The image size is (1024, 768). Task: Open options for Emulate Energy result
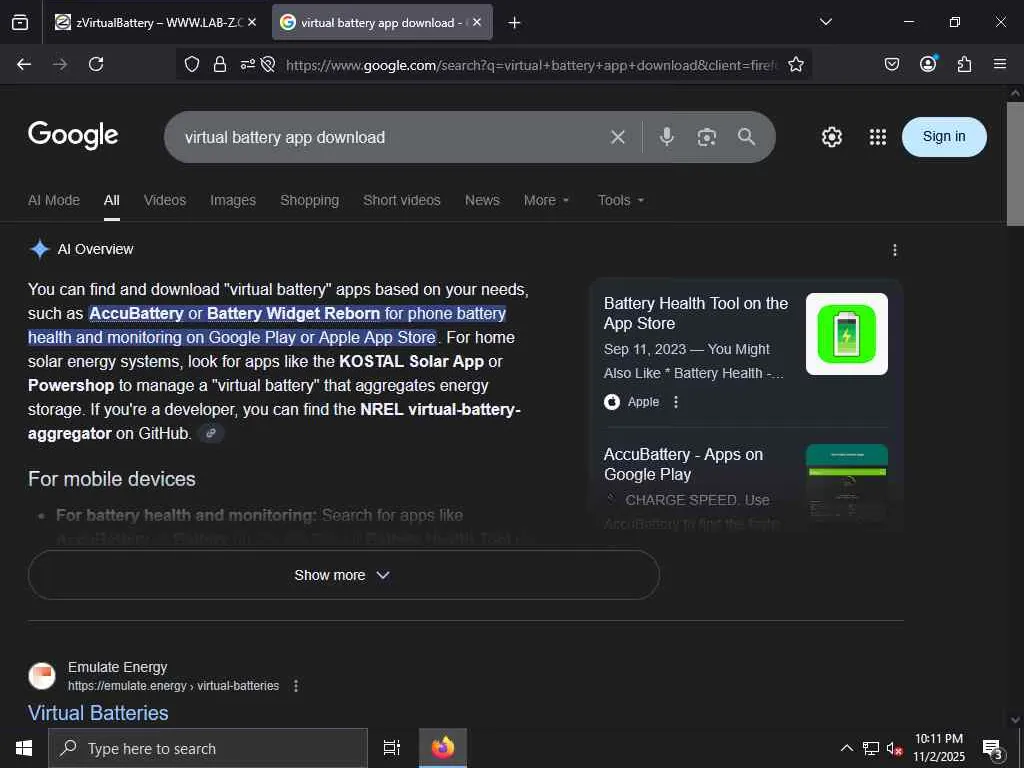(296, 686)
